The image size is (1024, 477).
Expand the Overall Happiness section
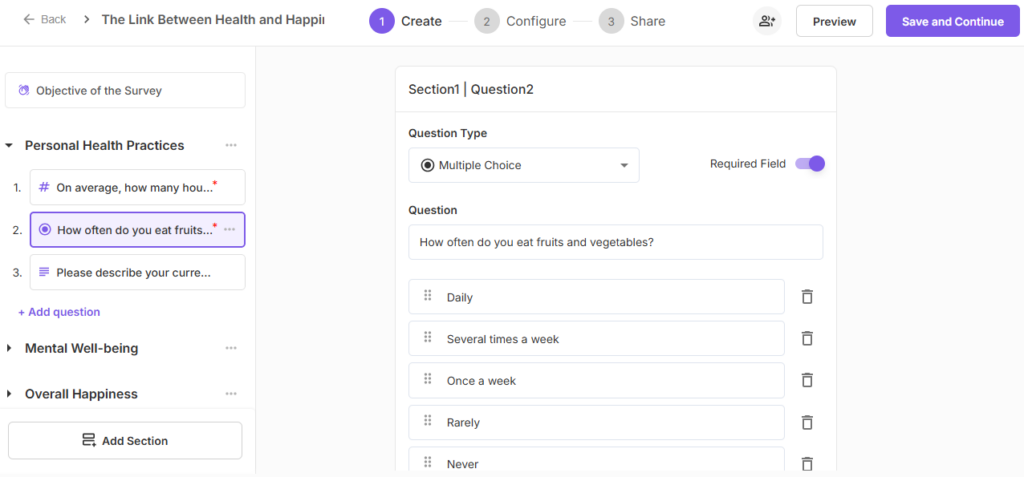point(9,394)
